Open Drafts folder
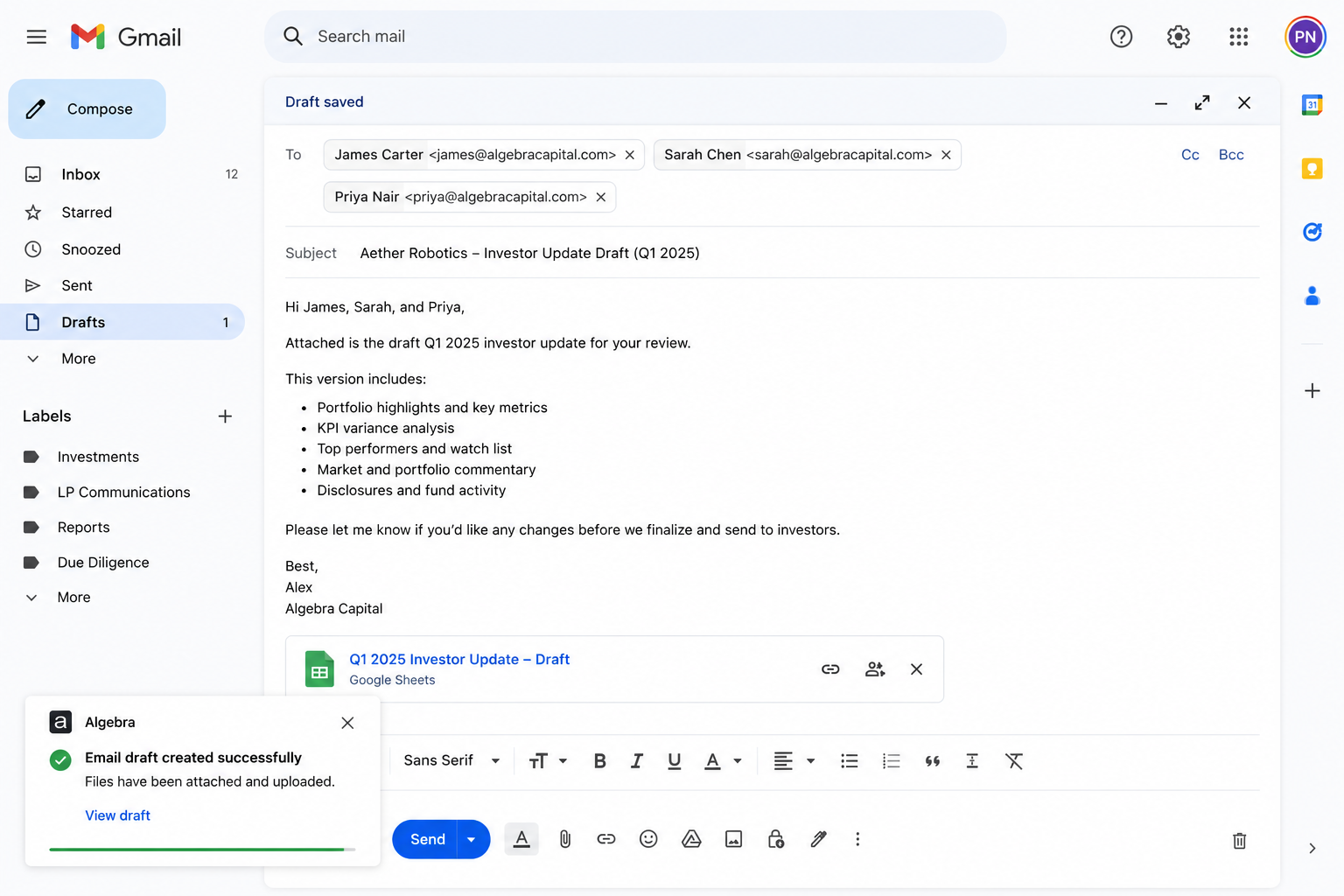Viewport: 1344px width, 896px height. pyautogui.click(x=122, y=322)
